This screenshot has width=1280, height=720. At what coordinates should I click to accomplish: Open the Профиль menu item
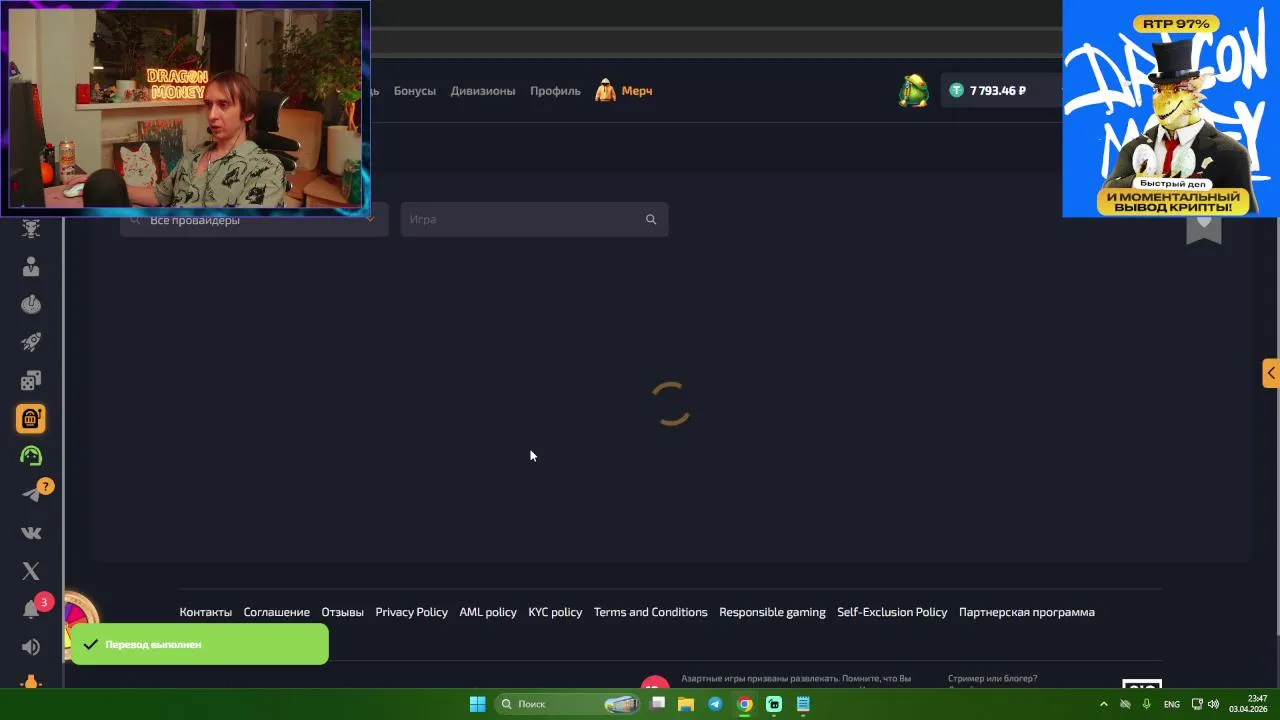[555, 91]
